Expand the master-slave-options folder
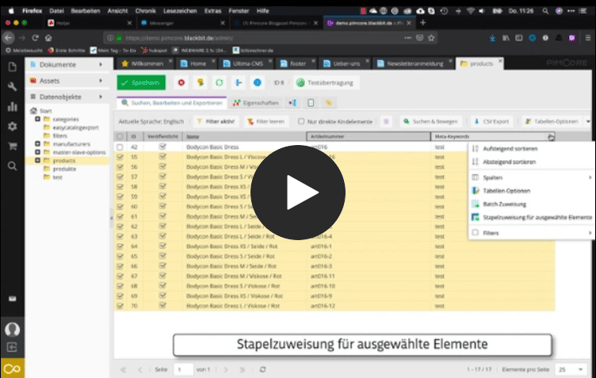 38,152
